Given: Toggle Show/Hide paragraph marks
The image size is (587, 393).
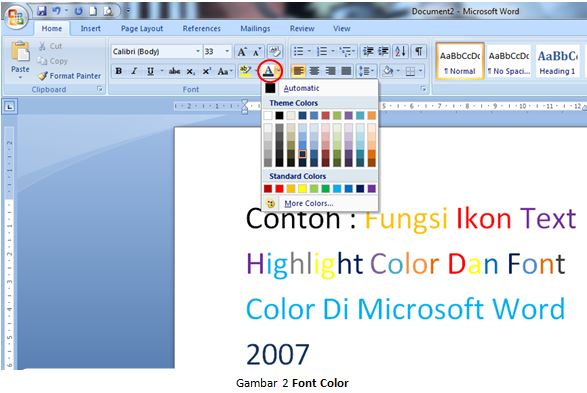Looking at the screenshot, I should [419, 51].
